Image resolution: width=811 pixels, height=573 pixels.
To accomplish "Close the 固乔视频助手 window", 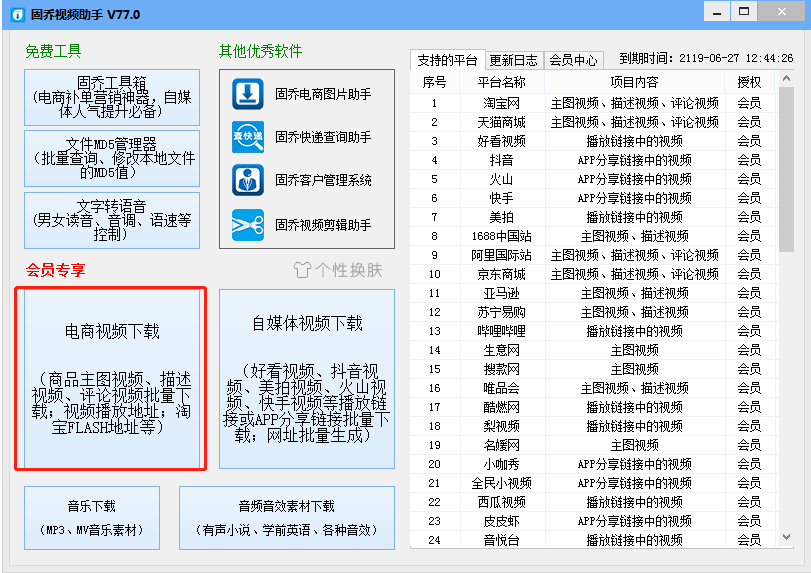I will pos(782,11).
